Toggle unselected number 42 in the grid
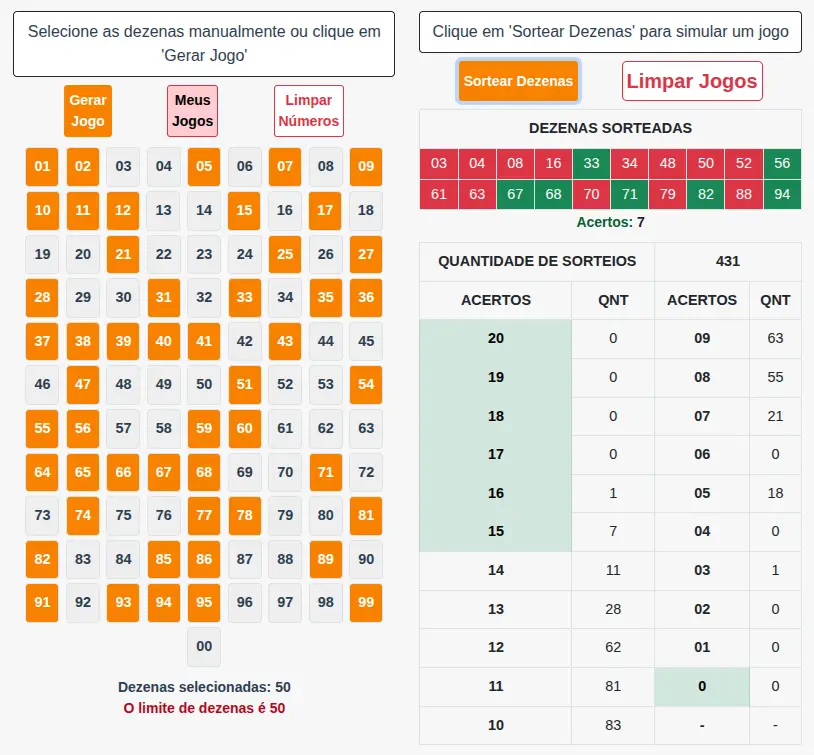This screenshot has height=755, width=814. coord(245,341)
